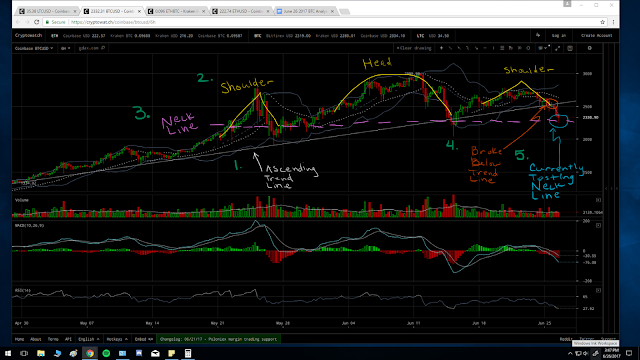Collapse the RSI indicator panel toggle
Screen dimensions: 640x360
[598, 291]
